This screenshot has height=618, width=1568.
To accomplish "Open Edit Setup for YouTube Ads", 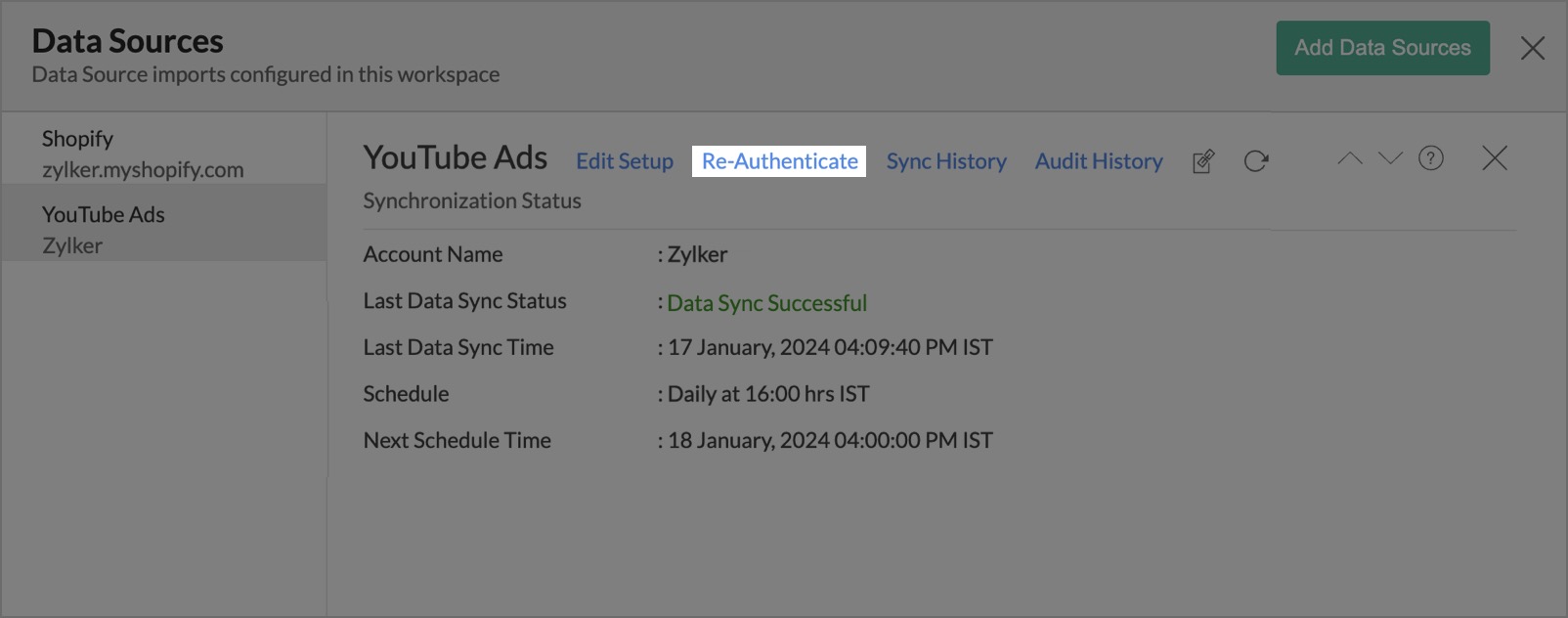I will pyautogui.click(x=625, y=161).
